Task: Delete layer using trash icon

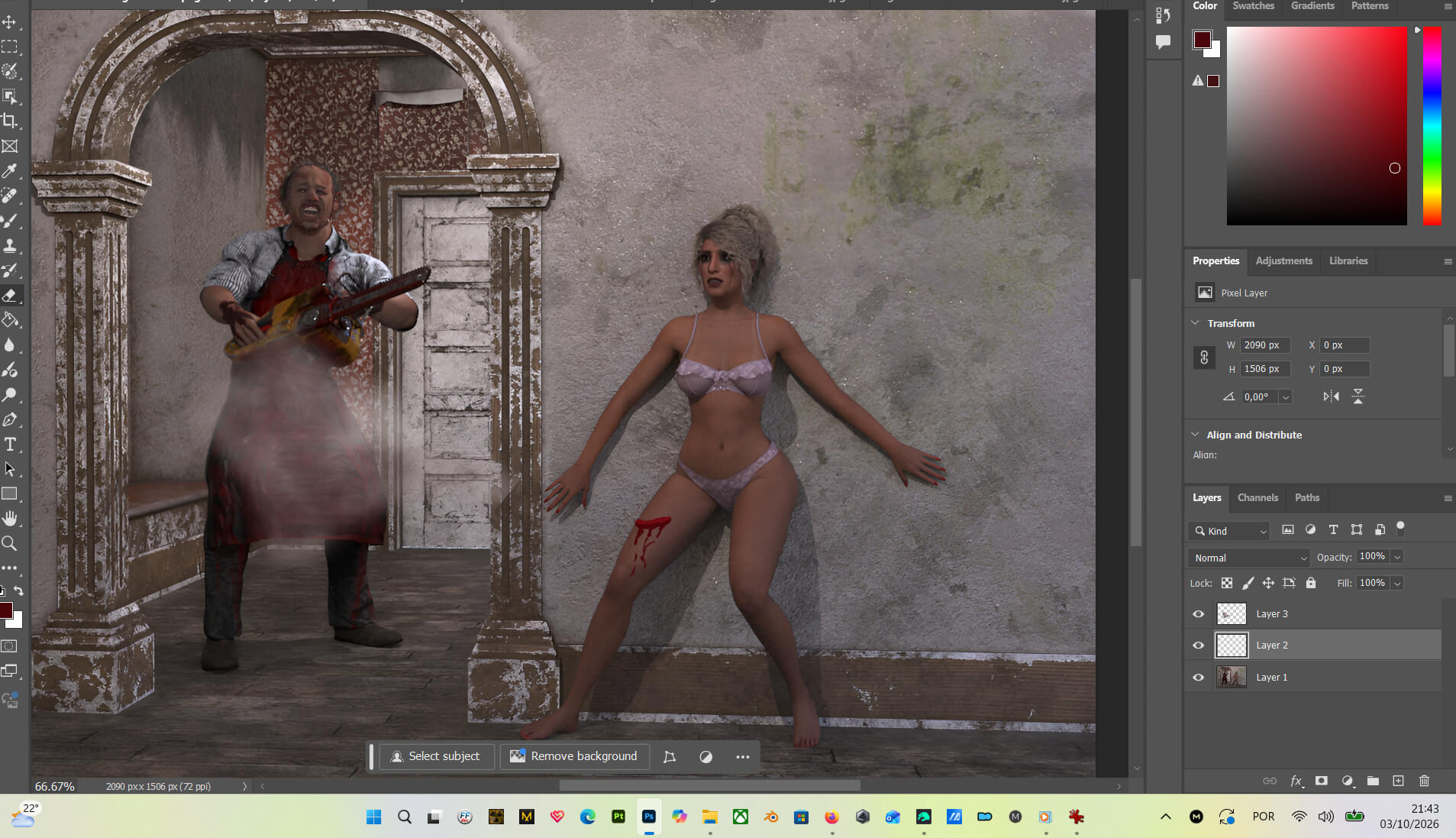Action: [x=1424, y=781]
